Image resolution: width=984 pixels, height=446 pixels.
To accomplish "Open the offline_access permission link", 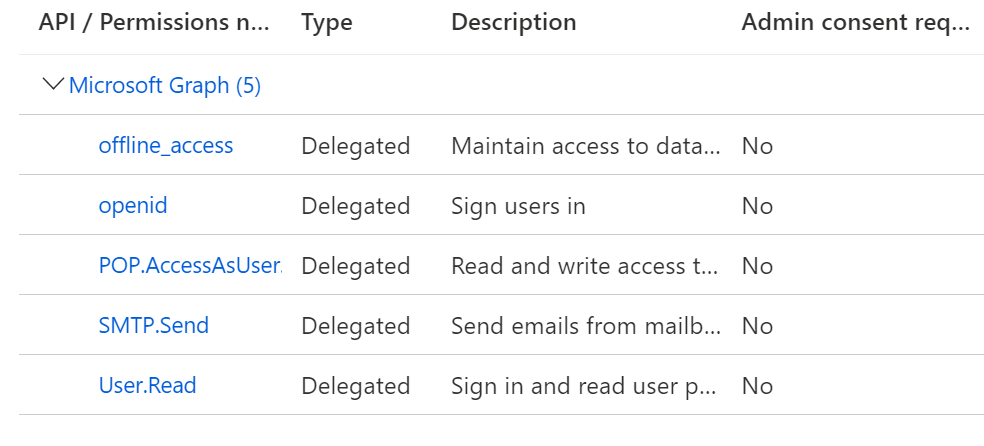I will (x=166, y=146).
